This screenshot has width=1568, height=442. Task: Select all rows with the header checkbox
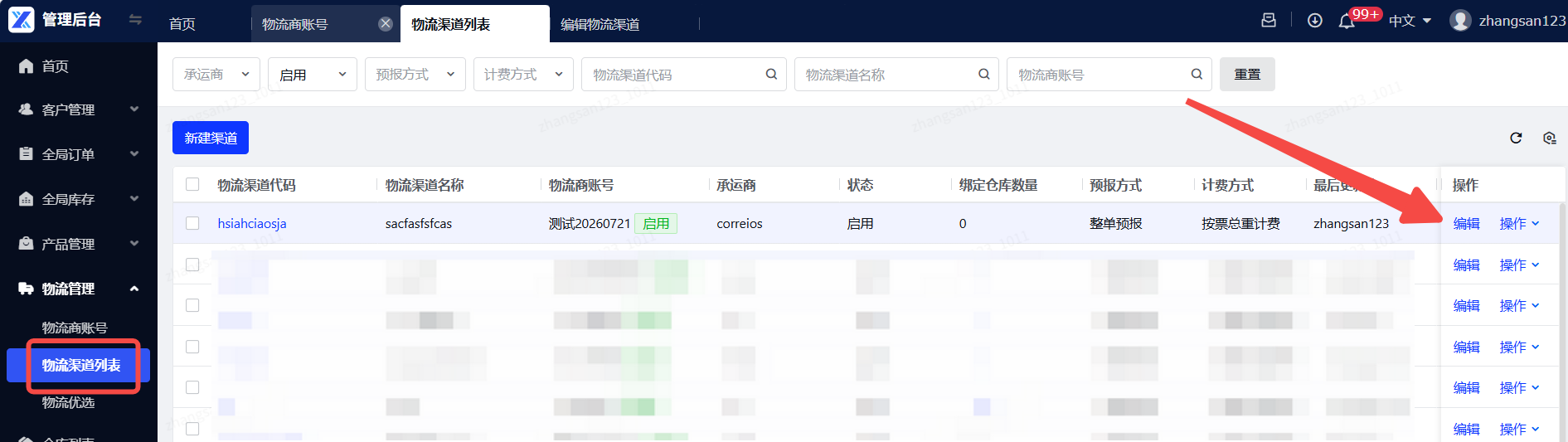click(x=192, y=184)
